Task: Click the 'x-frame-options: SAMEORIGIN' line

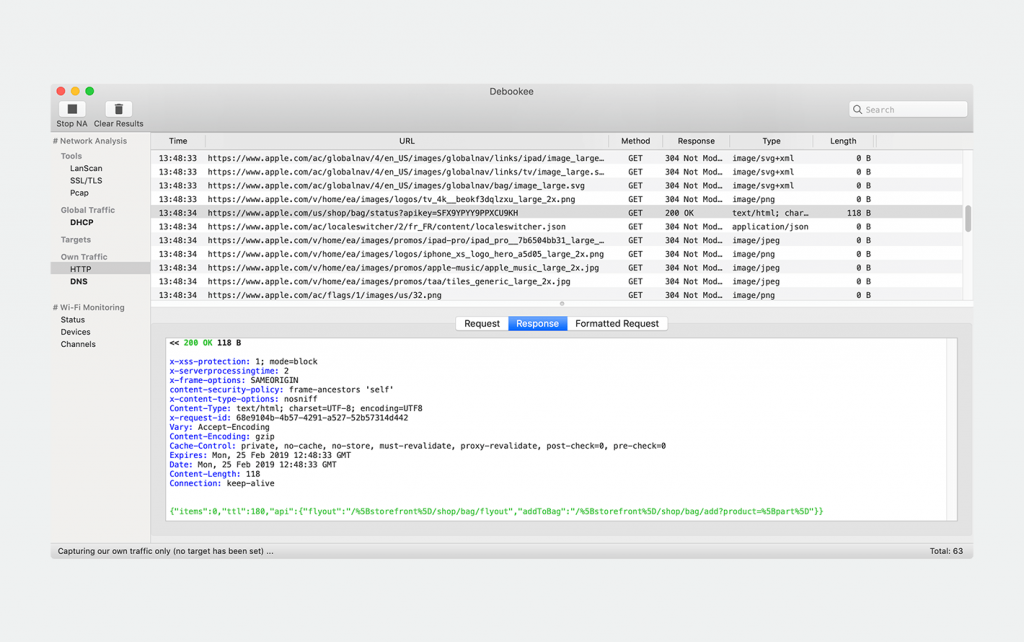Action: (x=234, y=380)
